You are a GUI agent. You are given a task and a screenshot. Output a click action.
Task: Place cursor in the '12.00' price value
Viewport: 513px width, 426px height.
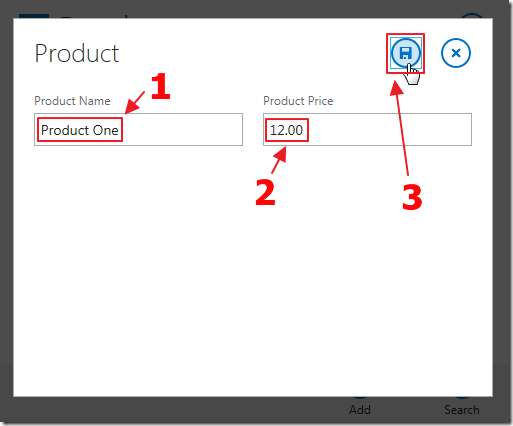[x=286, y=130]
